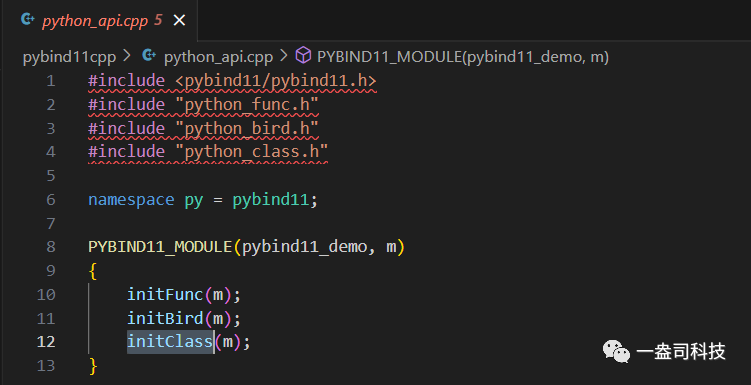Click pybind11_demo argument on line 8

point(304,247)
